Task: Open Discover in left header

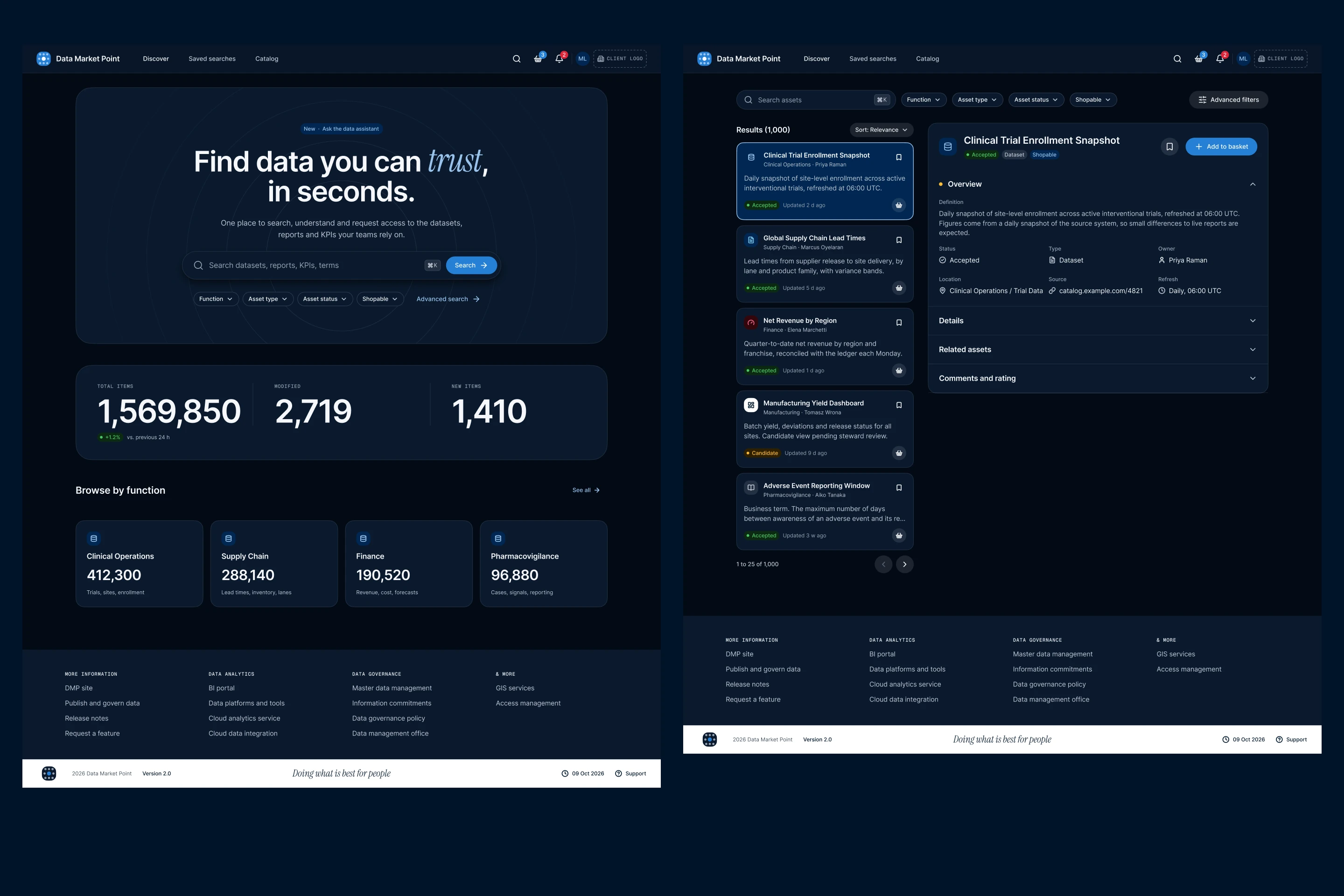Action: [156, 59]
